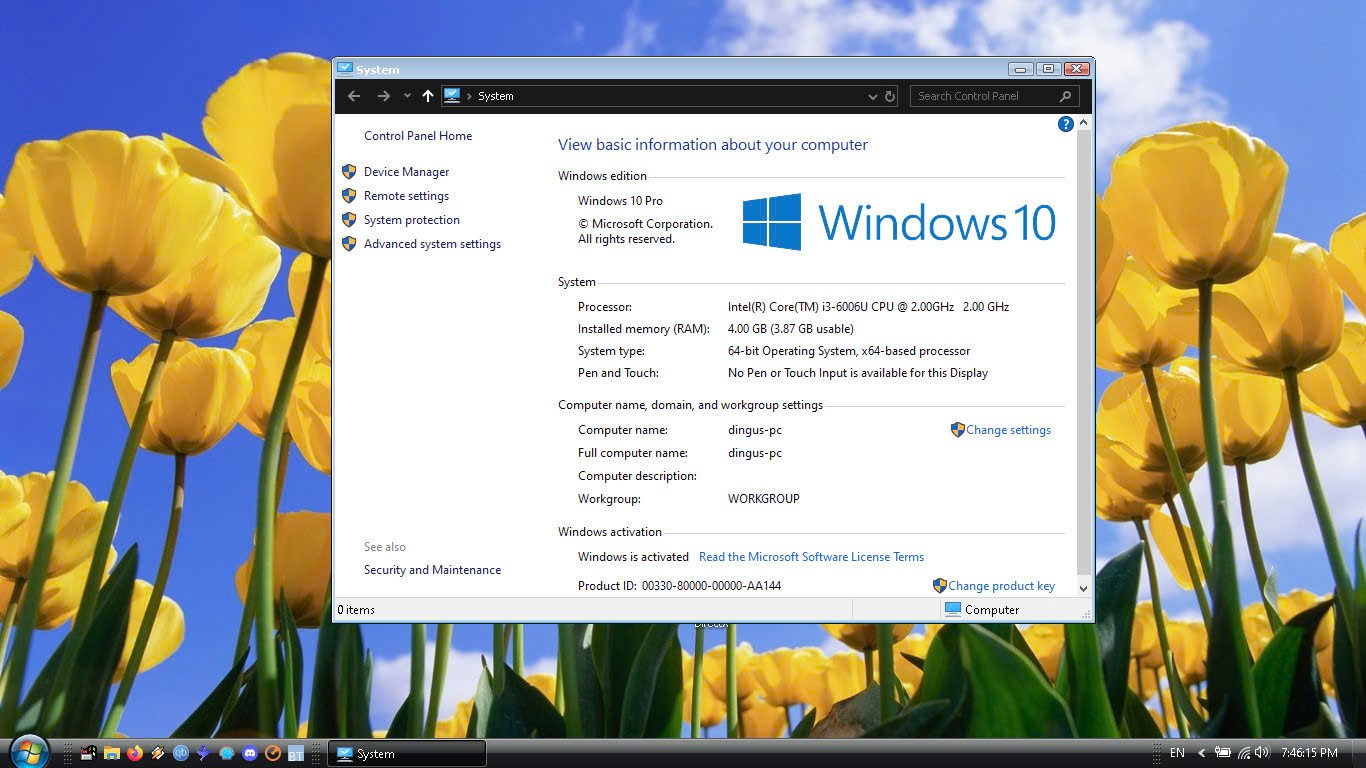Open the blue bird-shaped taskbar icon
This screenshot has width=1366, height=768.
pyautogui.click(x=204, y=753)
